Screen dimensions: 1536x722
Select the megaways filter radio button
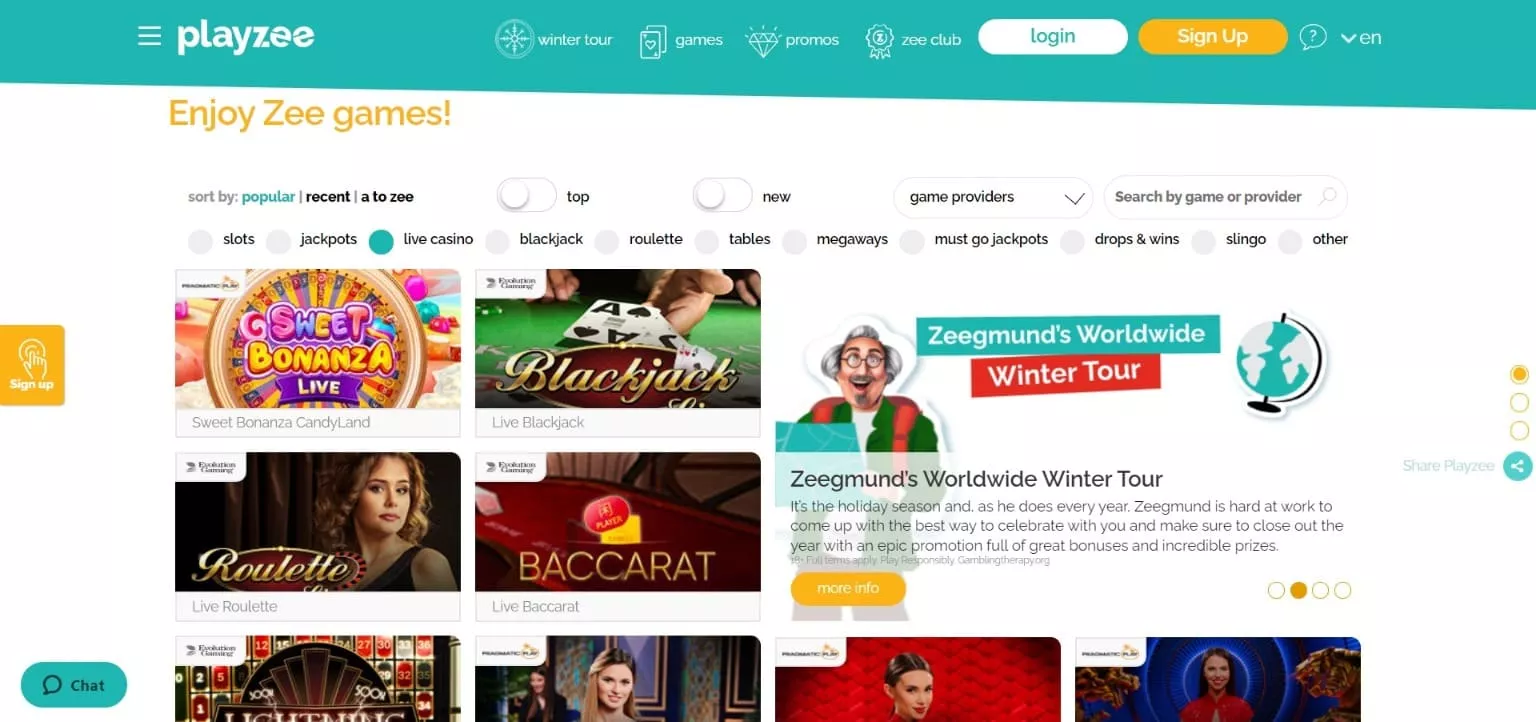pos(795,241)
